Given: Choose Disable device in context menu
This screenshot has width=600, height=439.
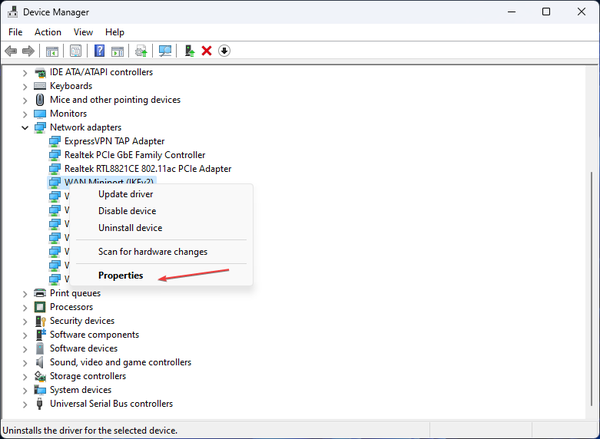Looking at the screenshot, I should 127,211.
